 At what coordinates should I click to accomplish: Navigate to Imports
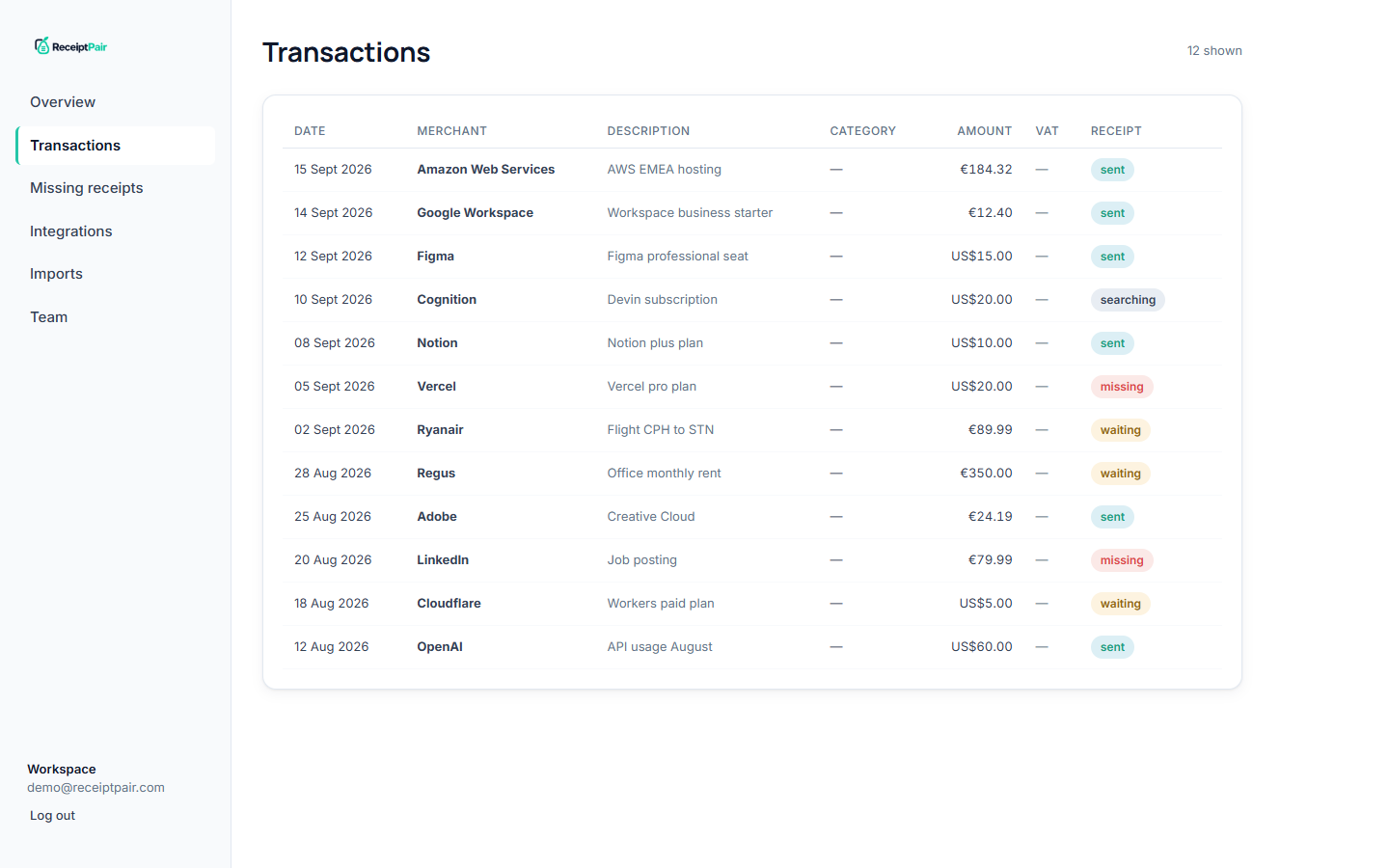[x=115, y=274]
